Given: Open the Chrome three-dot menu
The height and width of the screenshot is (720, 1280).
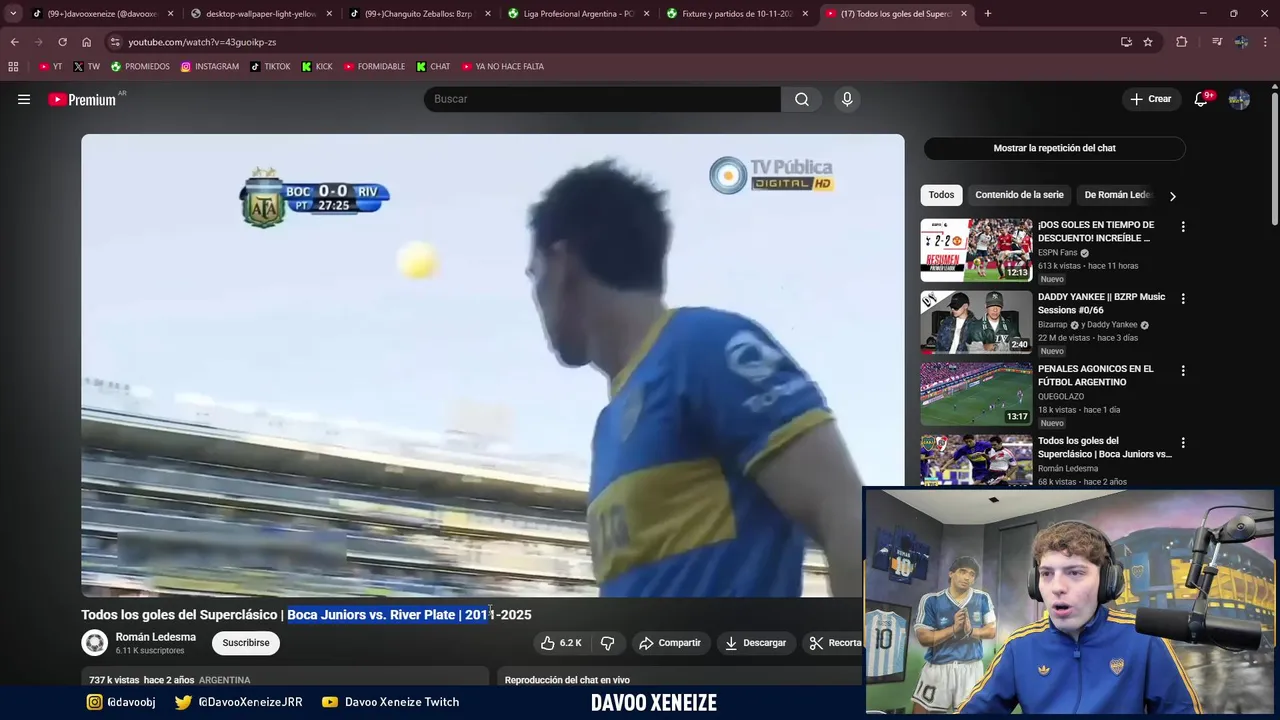Looking at the screenshot, I should [1266, 42].
